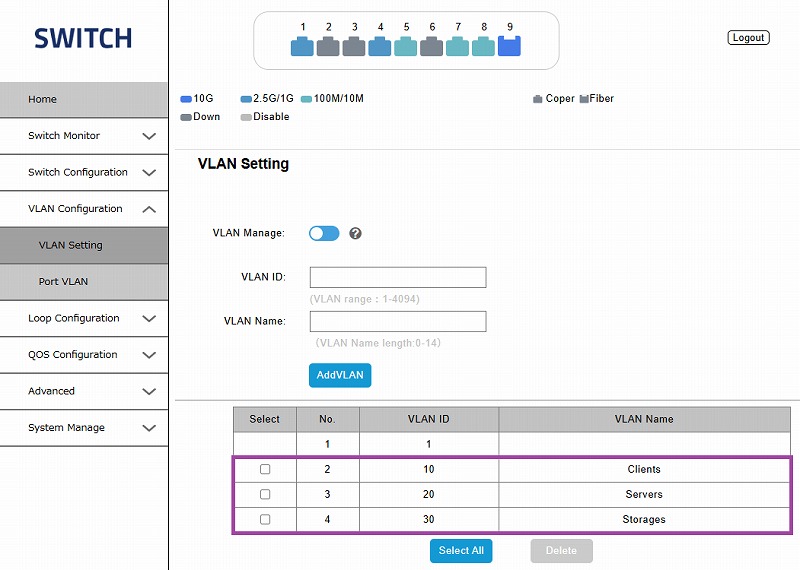This screenshot has height=570, width=800.
Task: Click the VLAN ID input field
Action: [x=398, y=277]
